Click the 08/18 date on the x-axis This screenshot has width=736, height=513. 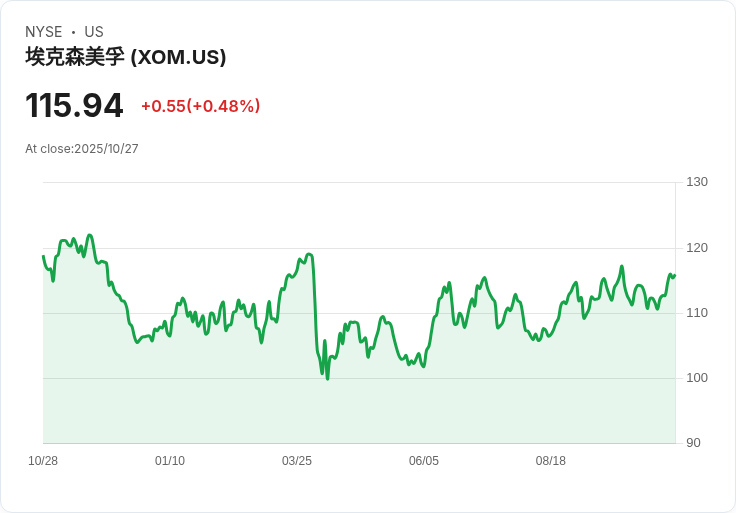pos(551,461)
